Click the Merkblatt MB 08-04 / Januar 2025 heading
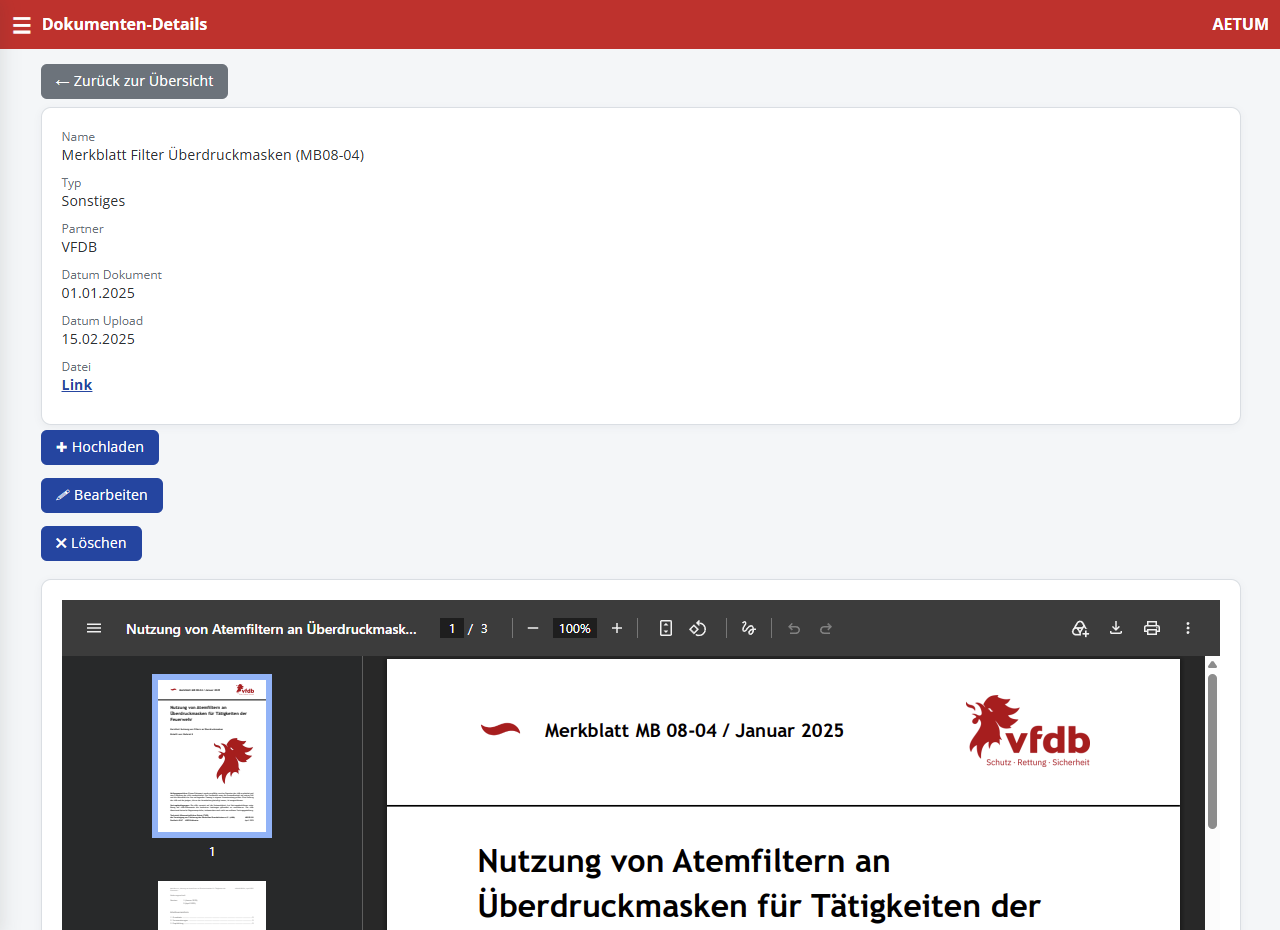This screenshot has width=1280, height=930. click(694, 731)
